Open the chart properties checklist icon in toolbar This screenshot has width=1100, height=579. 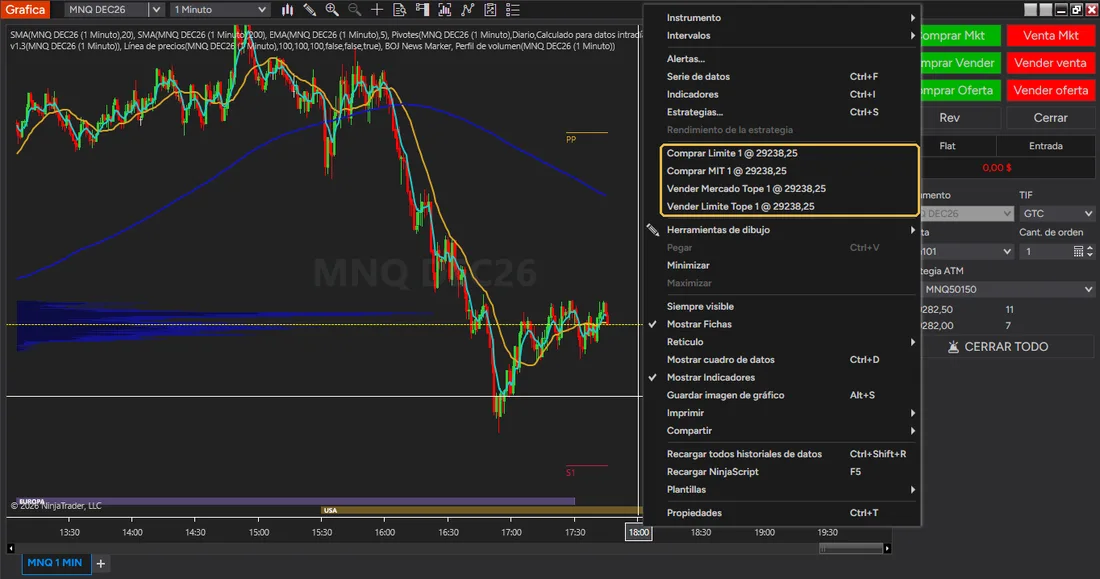(x=490, y=10)
